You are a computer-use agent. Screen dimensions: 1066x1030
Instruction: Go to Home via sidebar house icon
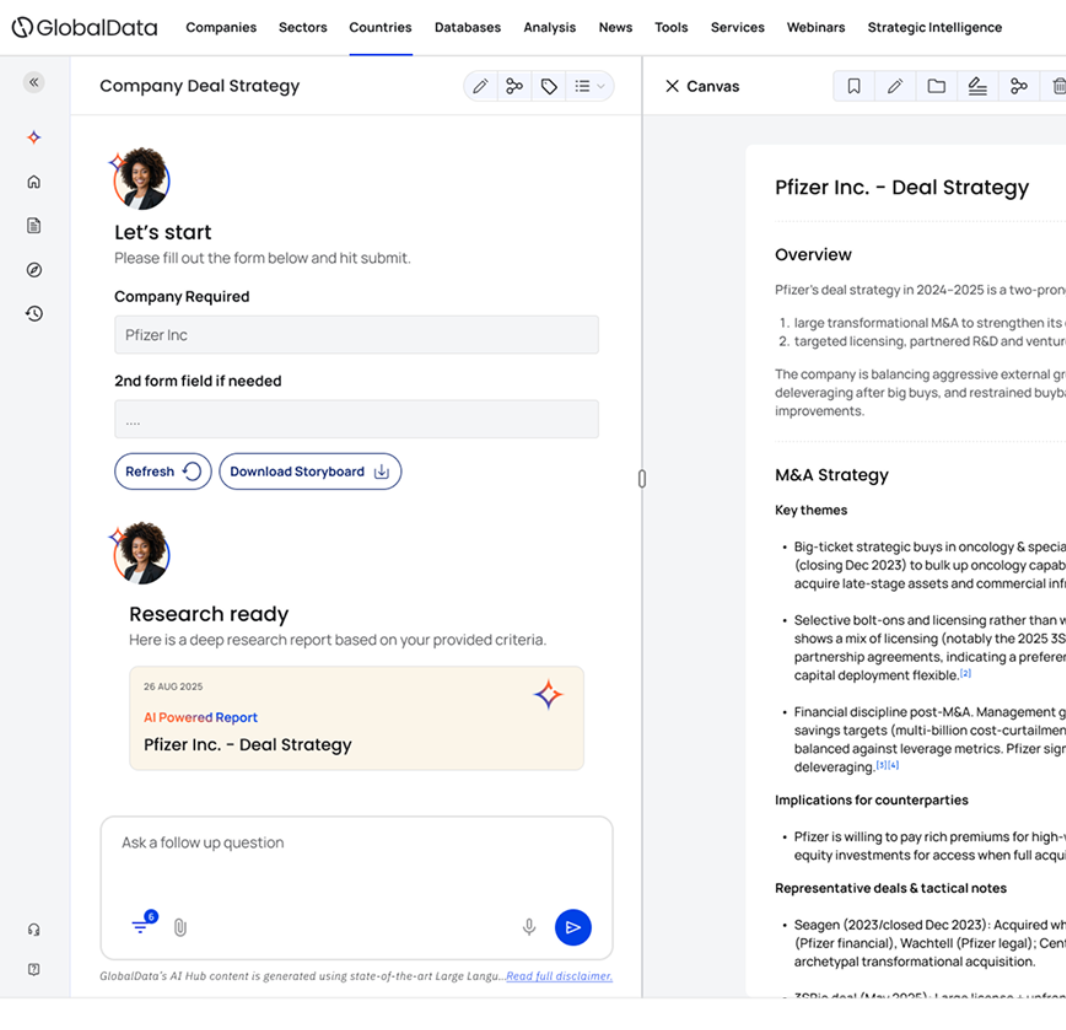pyautogui.click(x=34, y=182)
